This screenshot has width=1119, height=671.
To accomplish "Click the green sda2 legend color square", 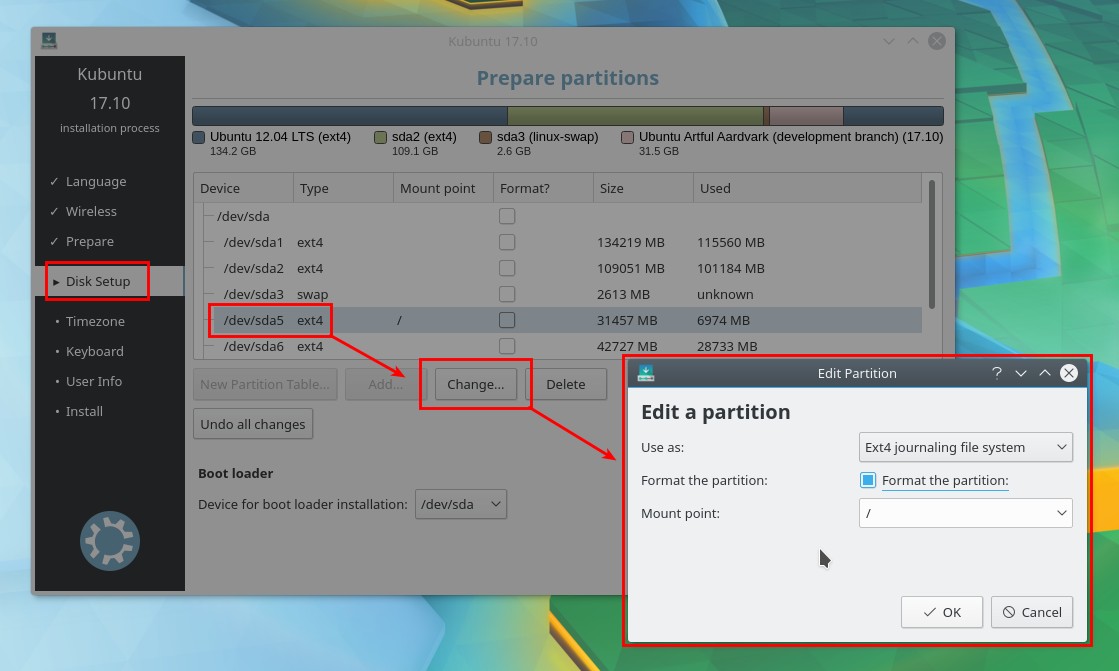I will tap(381, 136).
